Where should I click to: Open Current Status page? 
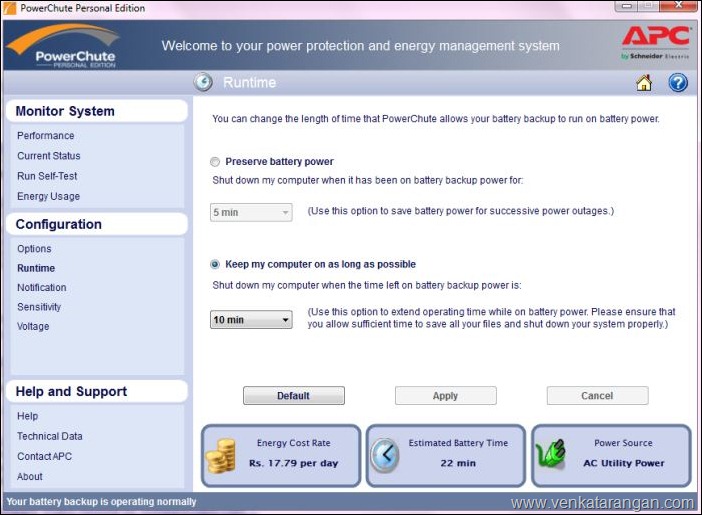49,156
